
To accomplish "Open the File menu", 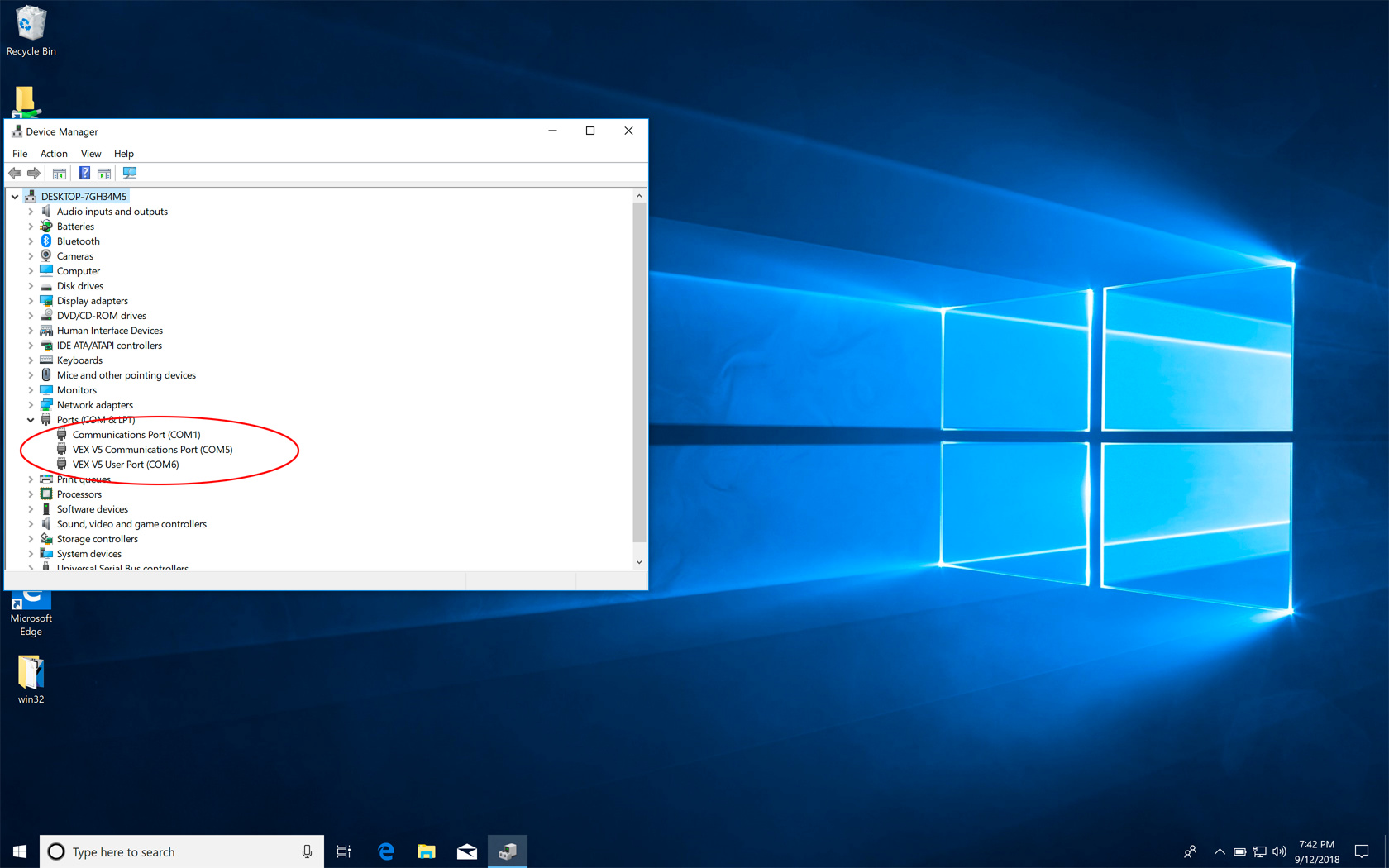I will (x=20, y=154).
